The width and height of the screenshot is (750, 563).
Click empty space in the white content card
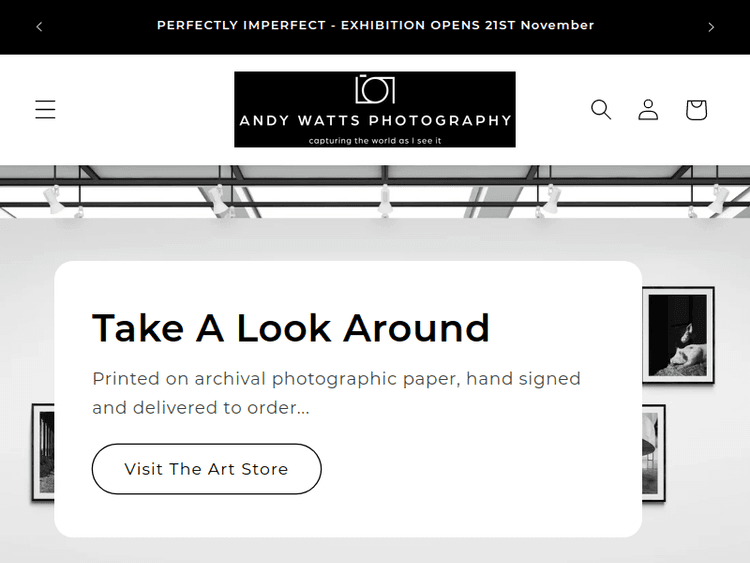click(x=500, y=480)
